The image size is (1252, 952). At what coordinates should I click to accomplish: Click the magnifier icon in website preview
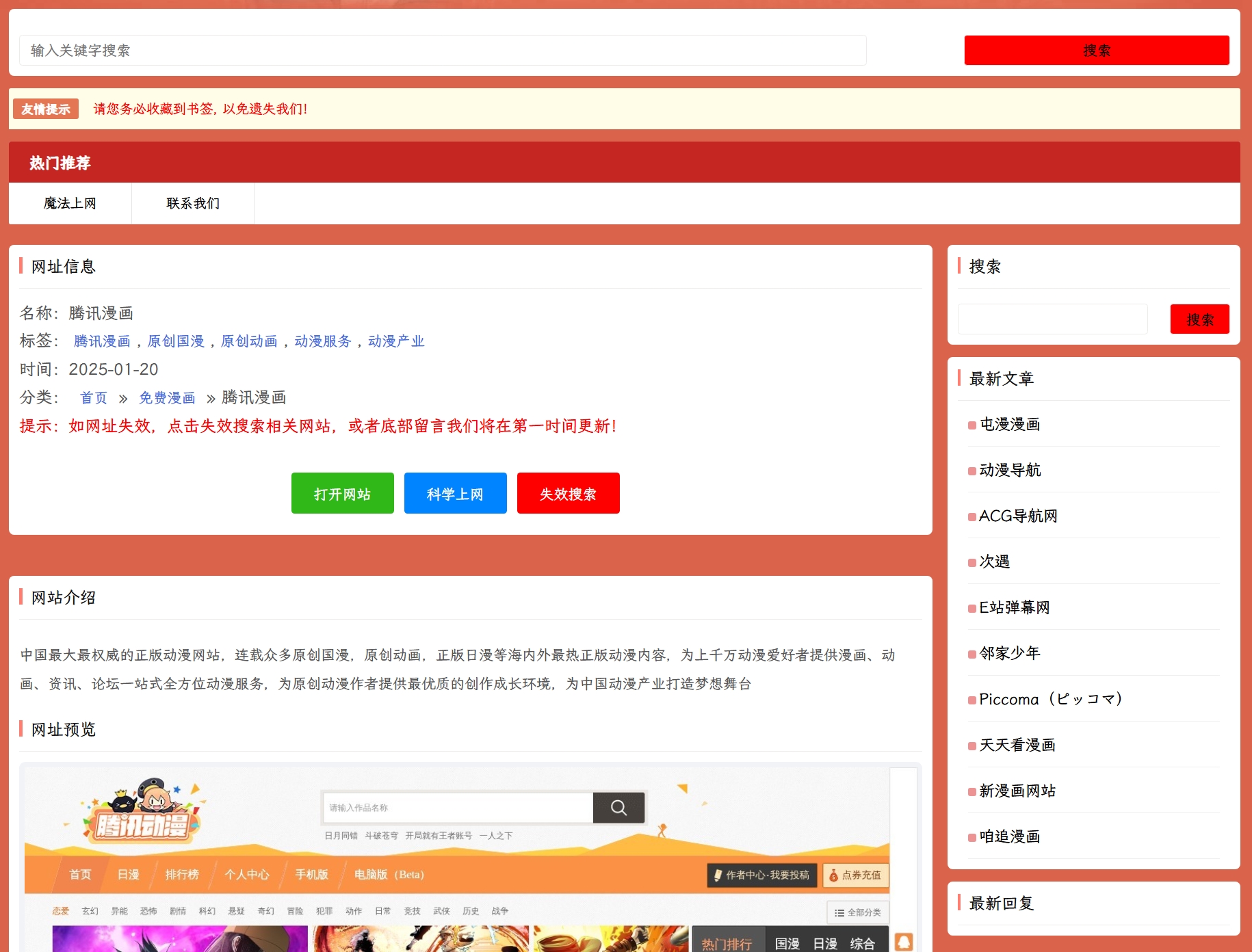coord(618,808)
